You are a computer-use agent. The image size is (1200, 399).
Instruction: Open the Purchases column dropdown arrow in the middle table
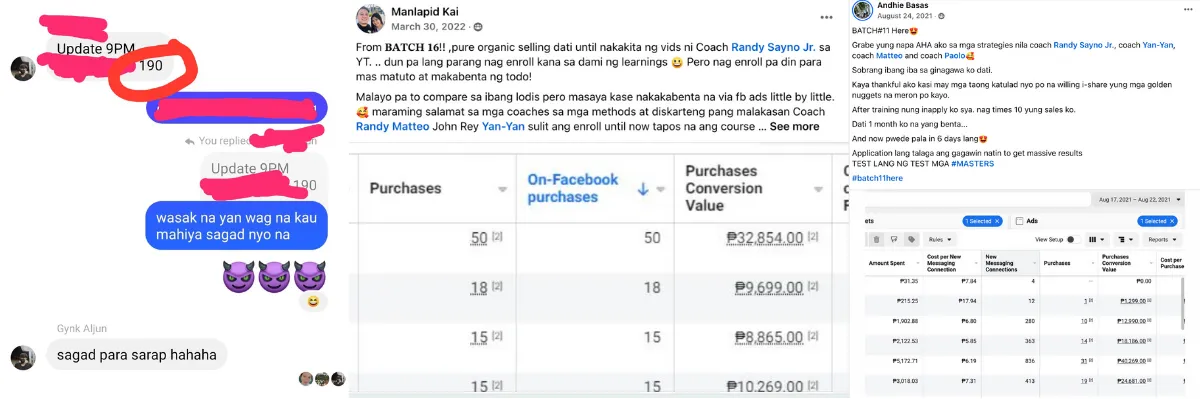coord(503,189)
